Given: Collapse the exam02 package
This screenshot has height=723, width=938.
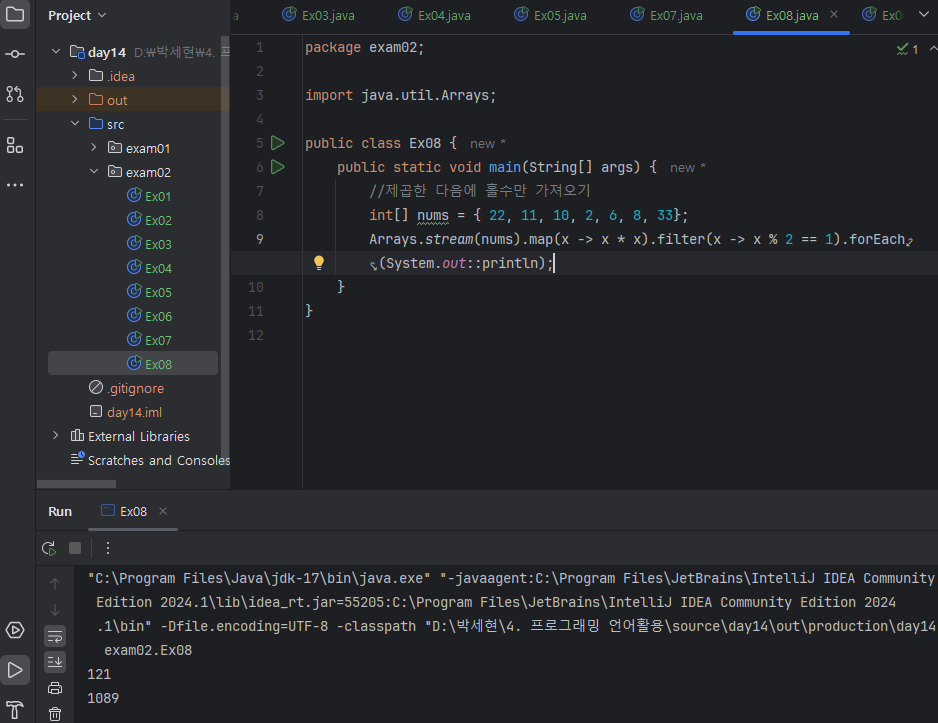Looking at the screenshot, I should [94, 171].
